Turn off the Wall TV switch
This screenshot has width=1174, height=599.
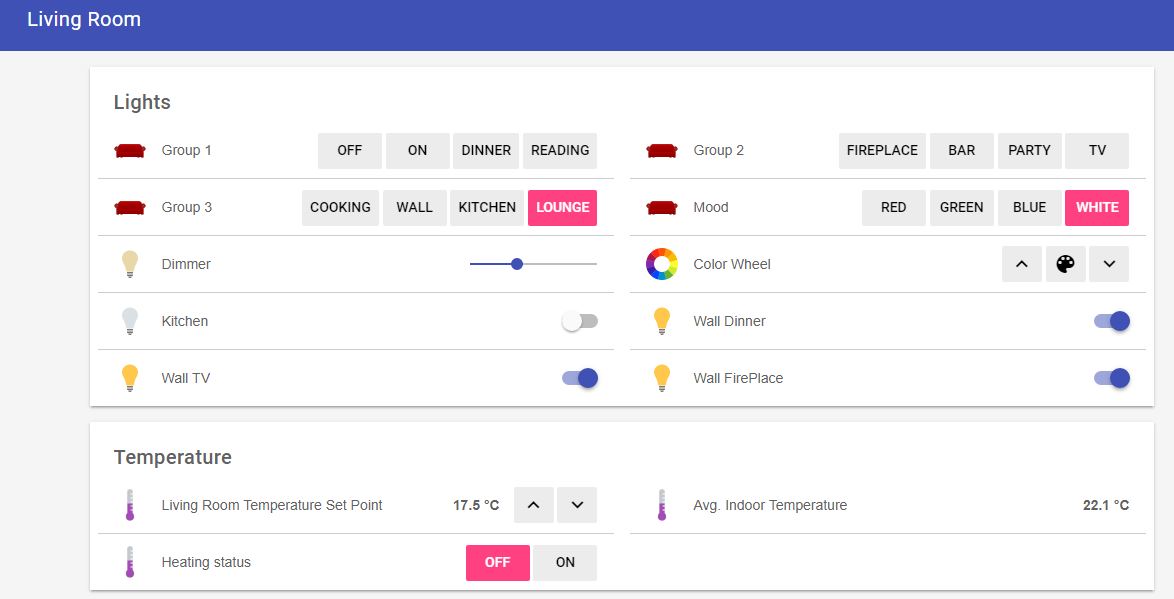click(580, 378)
